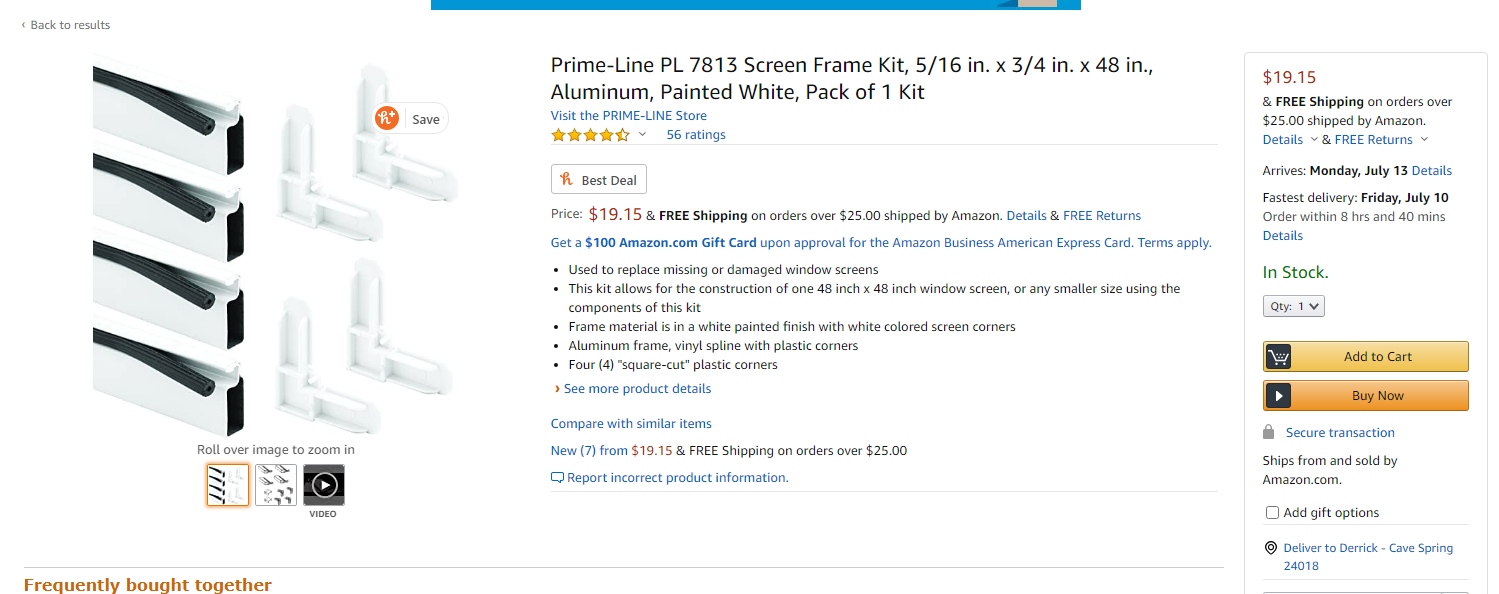Click the Honey Best Deal badge
The width and height of the screenshot is (1499, 594).
[599, 180]
